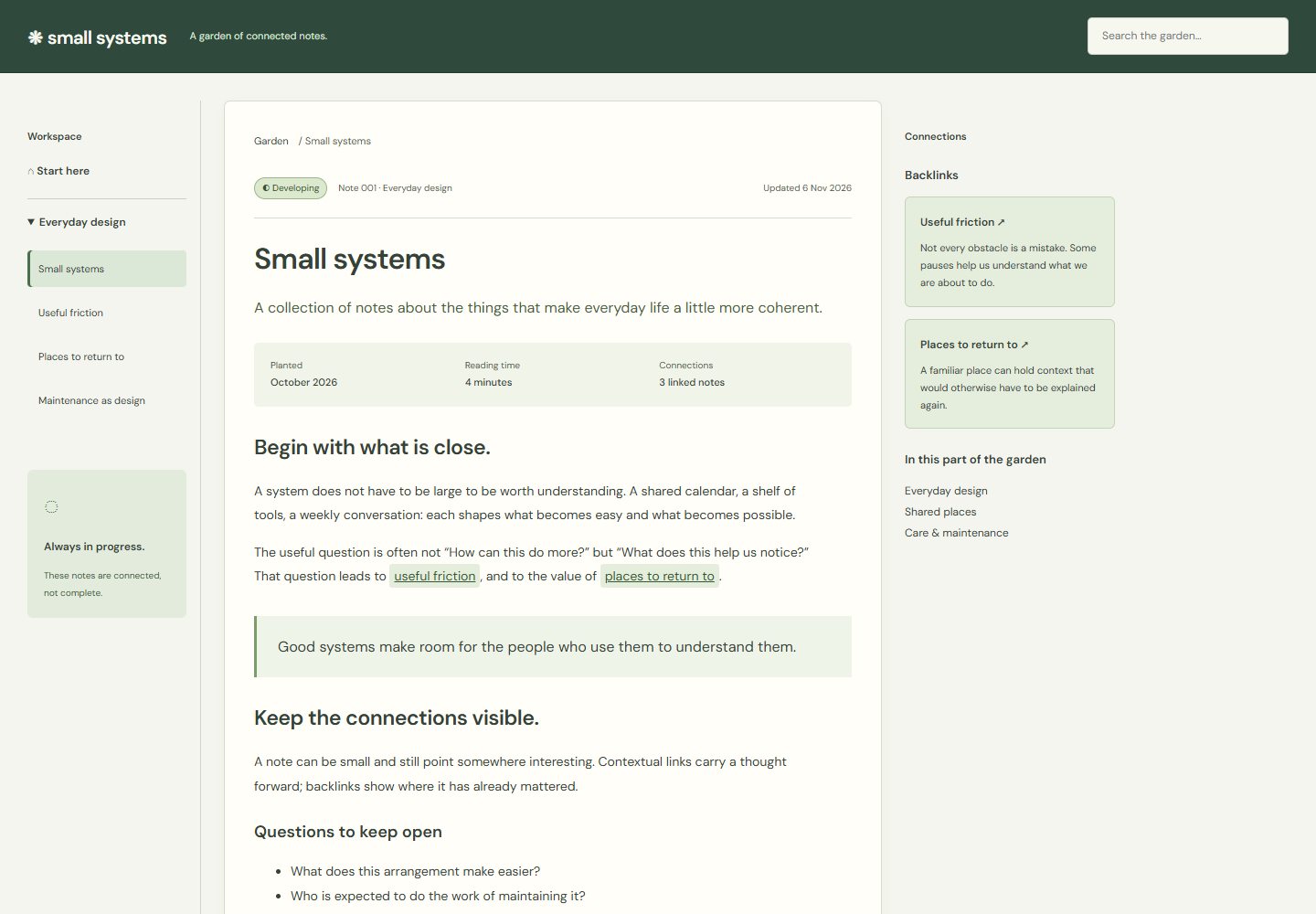The image size is (1316, 914).
Task: Open Shared places garden section link
Action: pyautogui.click(x=940, y=512)
